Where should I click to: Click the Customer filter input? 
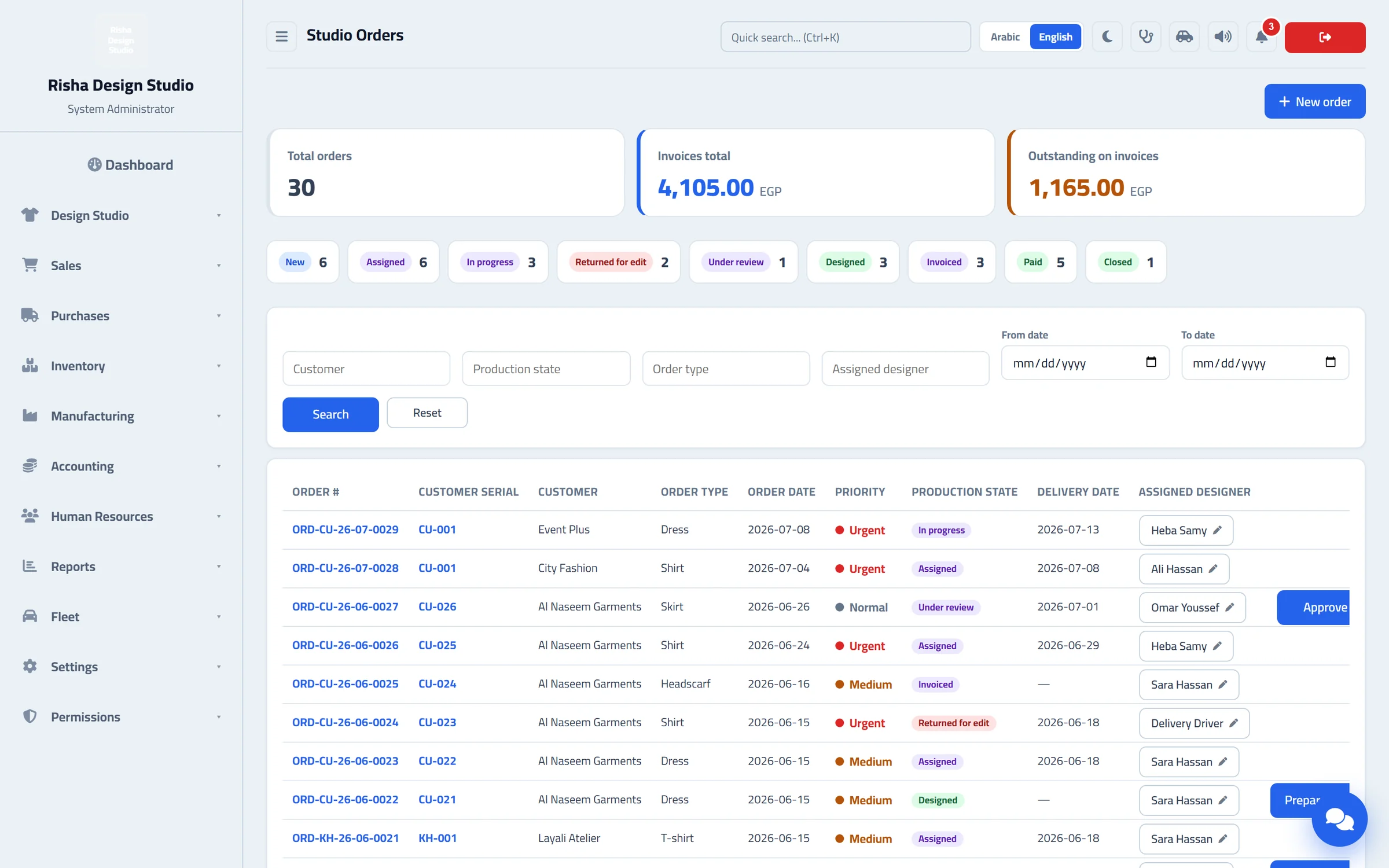pyautogui.click(x=366, y=369)
